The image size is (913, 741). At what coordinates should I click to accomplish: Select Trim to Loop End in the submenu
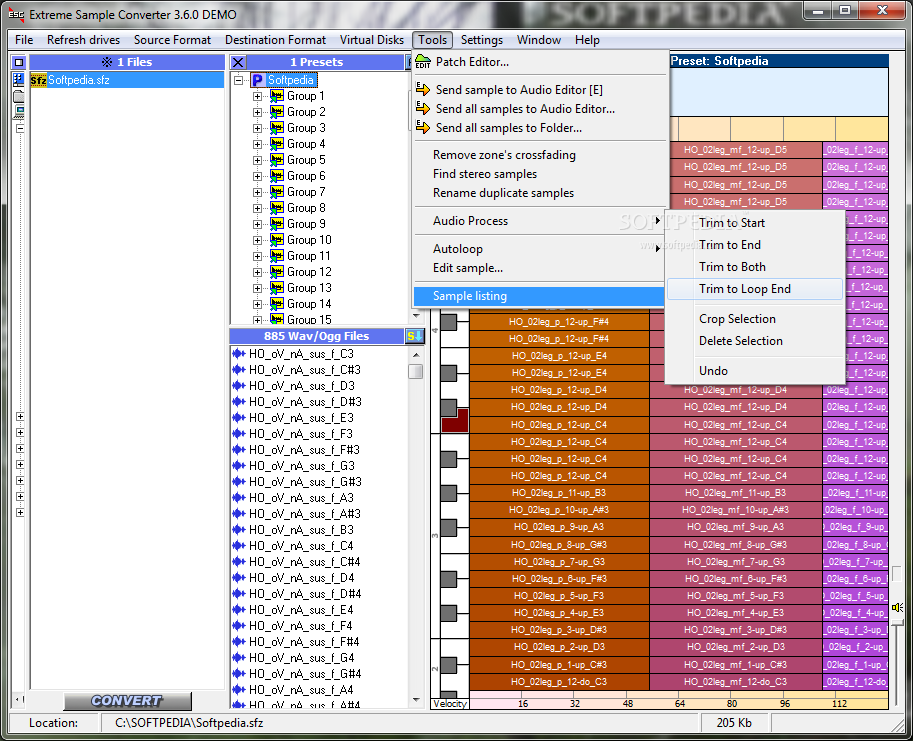coord(755,289)
